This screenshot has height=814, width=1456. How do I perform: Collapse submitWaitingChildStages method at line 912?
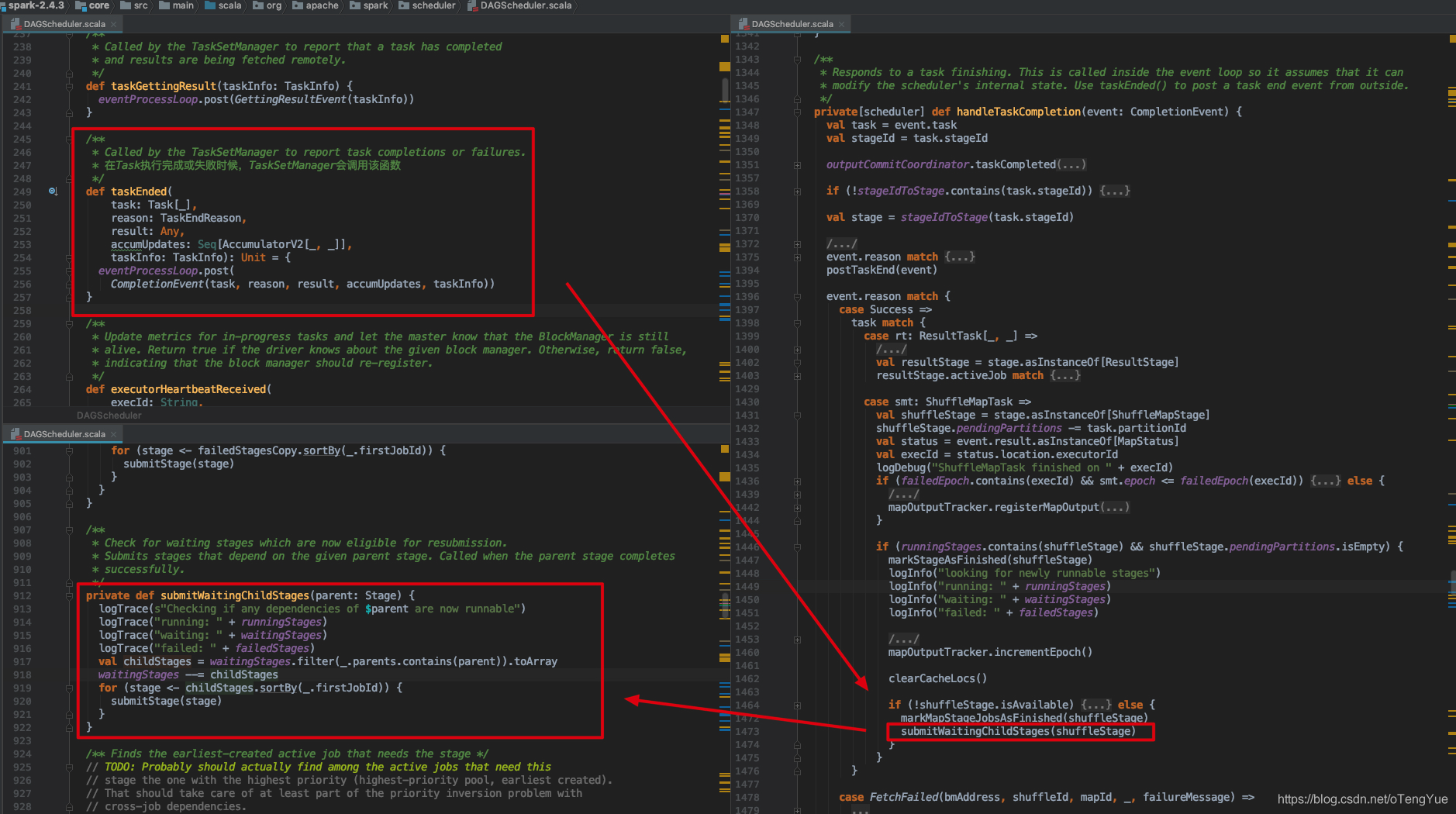click(69, 595)
